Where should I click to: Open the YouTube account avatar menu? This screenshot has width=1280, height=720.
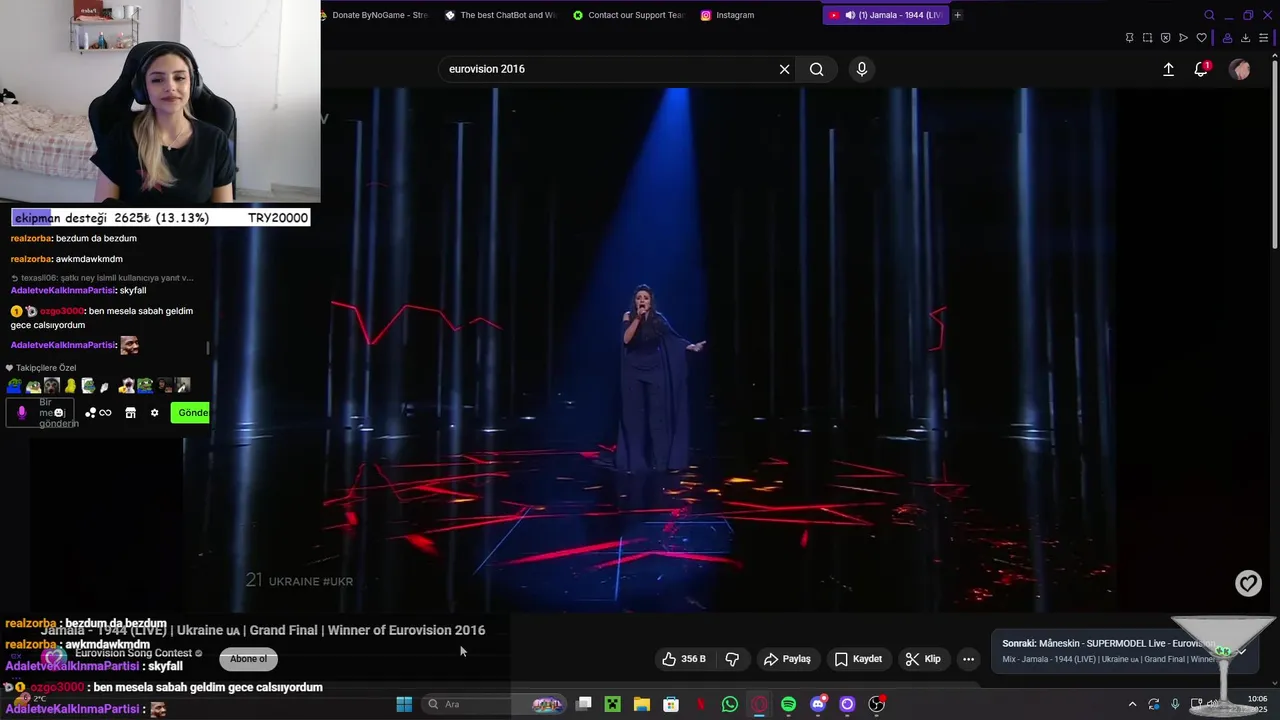pyautogui.click(x=1240, y=69)
